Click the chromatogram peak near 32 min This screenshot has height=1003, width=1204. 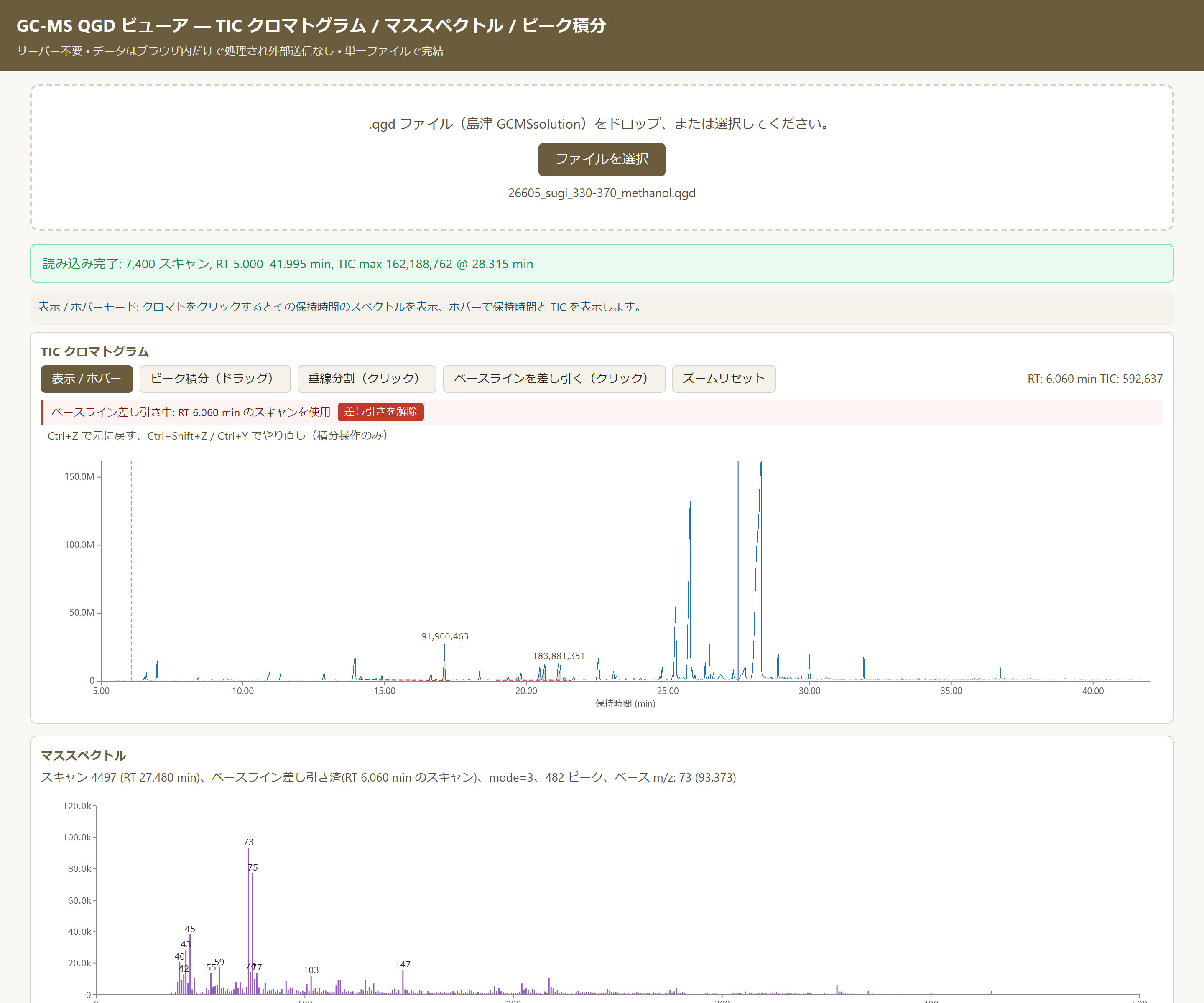tap(863, 668)
